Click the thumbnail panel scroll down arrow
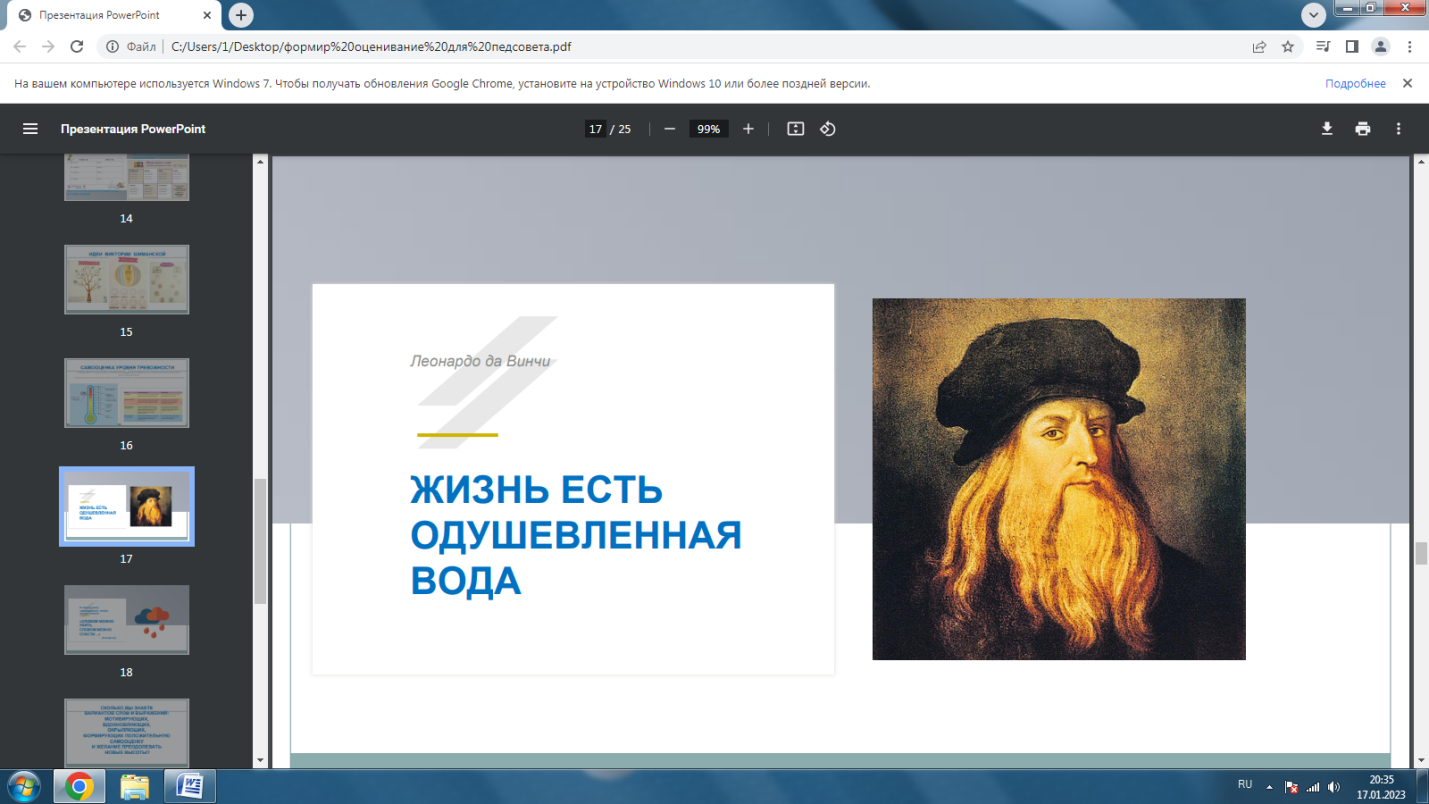The image size is (1429, 804). click(260, 760)
